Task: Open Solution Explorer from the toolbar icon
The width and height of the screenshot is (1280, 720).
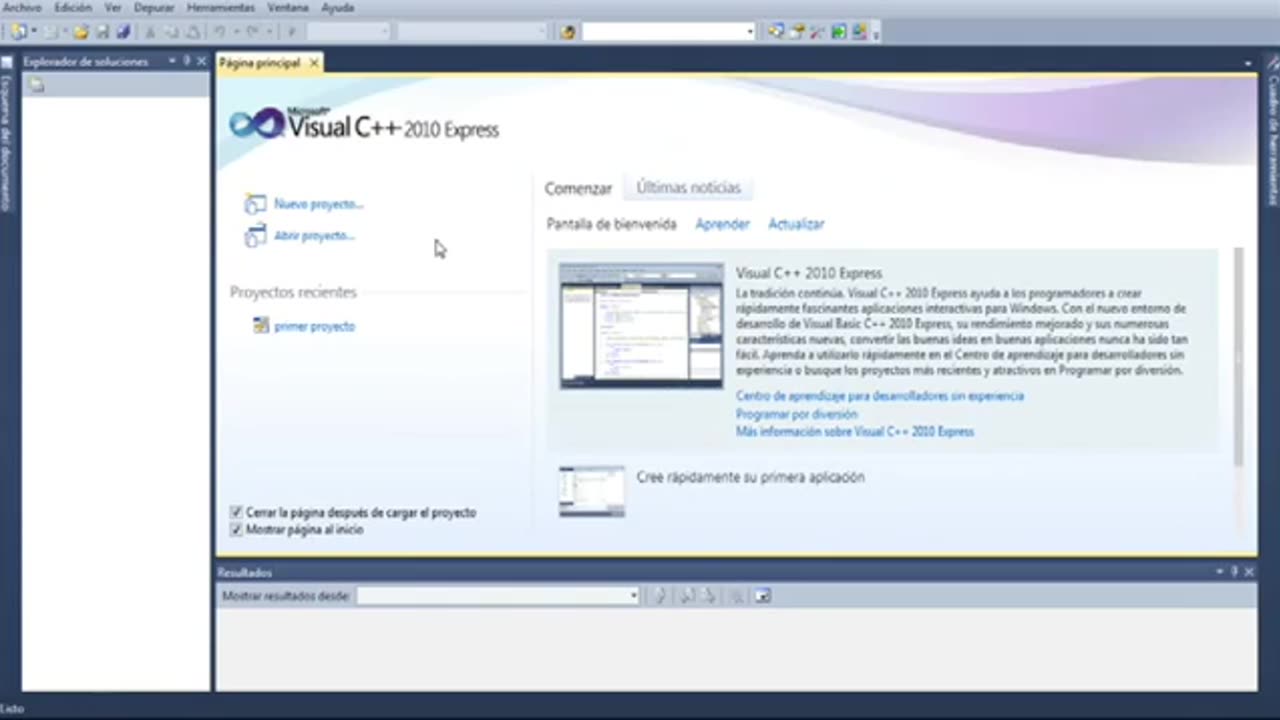Action: click(776, 31)
